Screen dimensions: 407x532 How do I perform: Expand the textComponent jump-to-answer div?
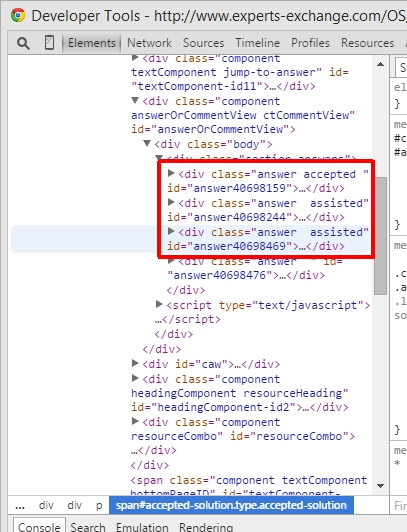[x=135, y=58]
